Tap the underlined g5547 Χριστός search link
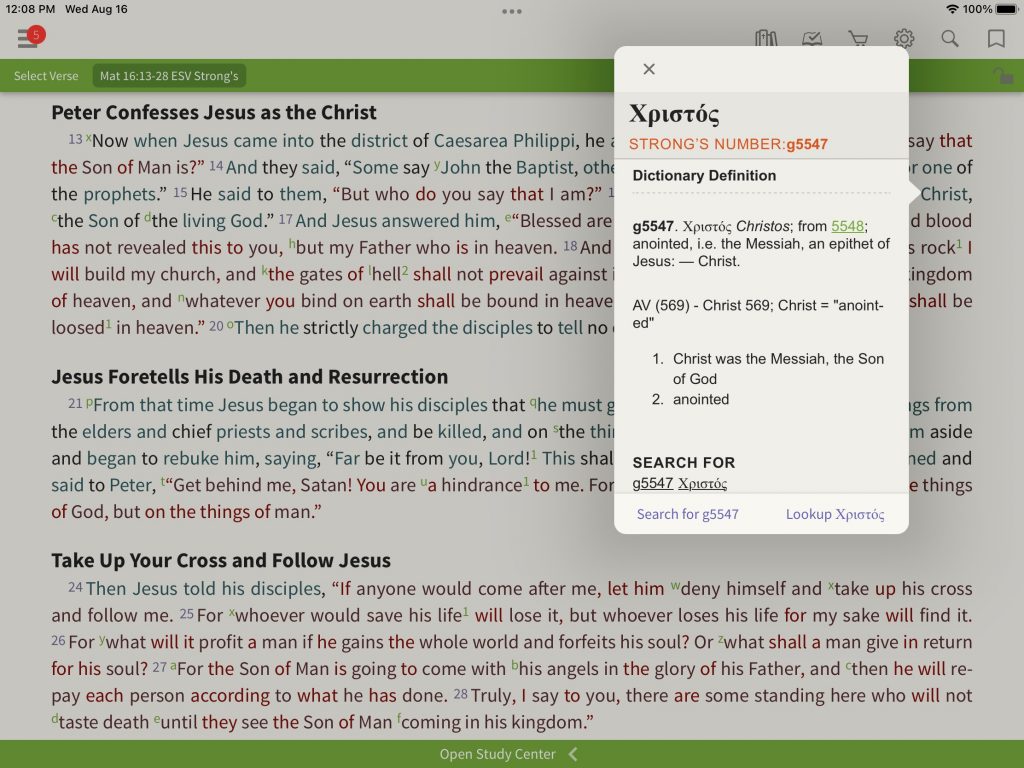Viewport: 1024px width, 768px height. pyautogui.click(x=680, y=483)
